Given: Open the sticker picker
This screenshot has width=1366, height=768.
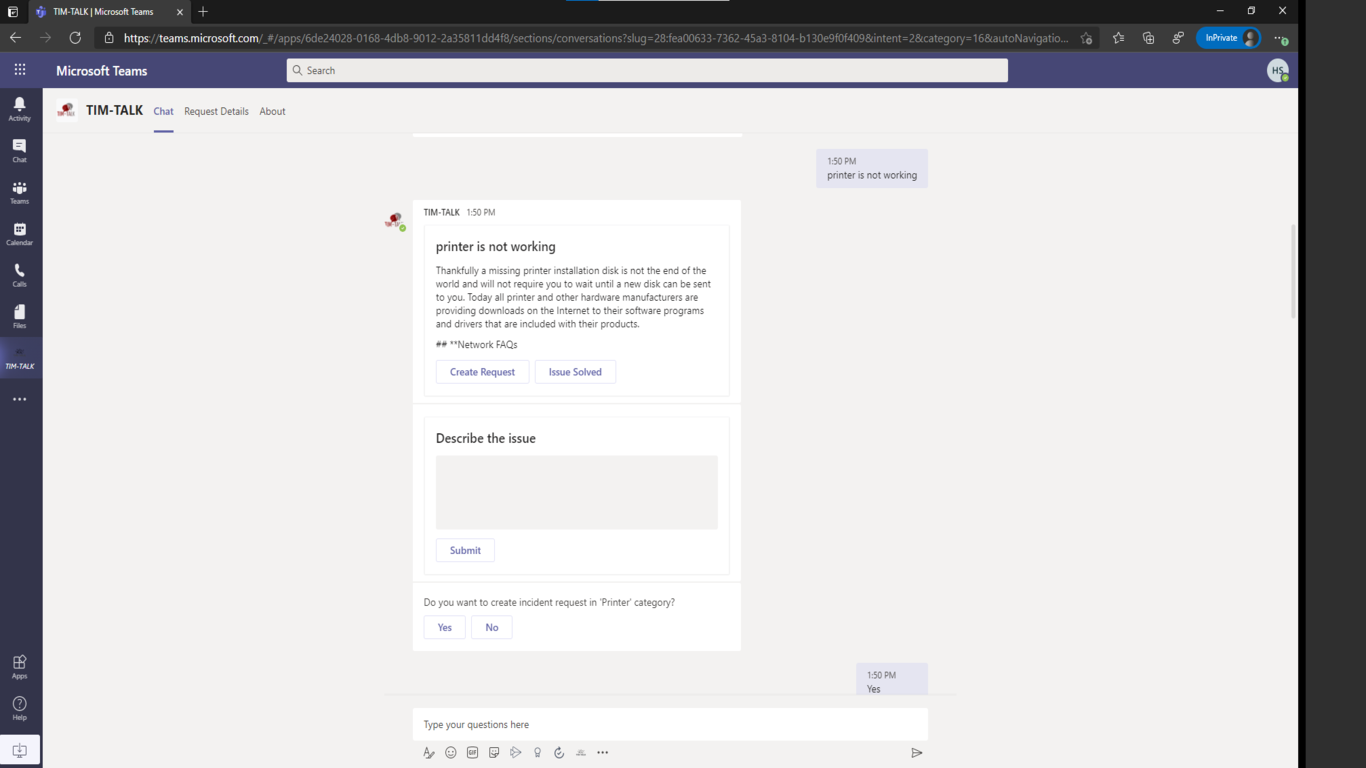Looking at the screenshot, I should click(494, 753).
